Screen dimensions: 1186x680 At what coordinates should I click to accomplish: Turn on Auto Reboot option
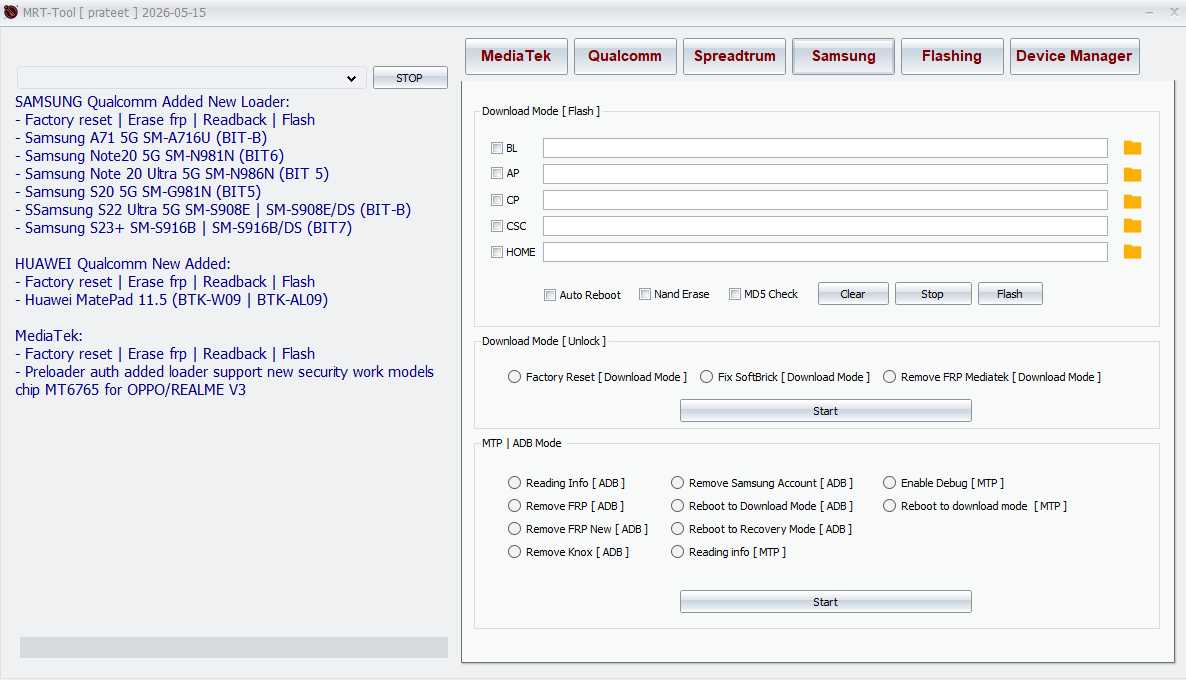[550, 295]
